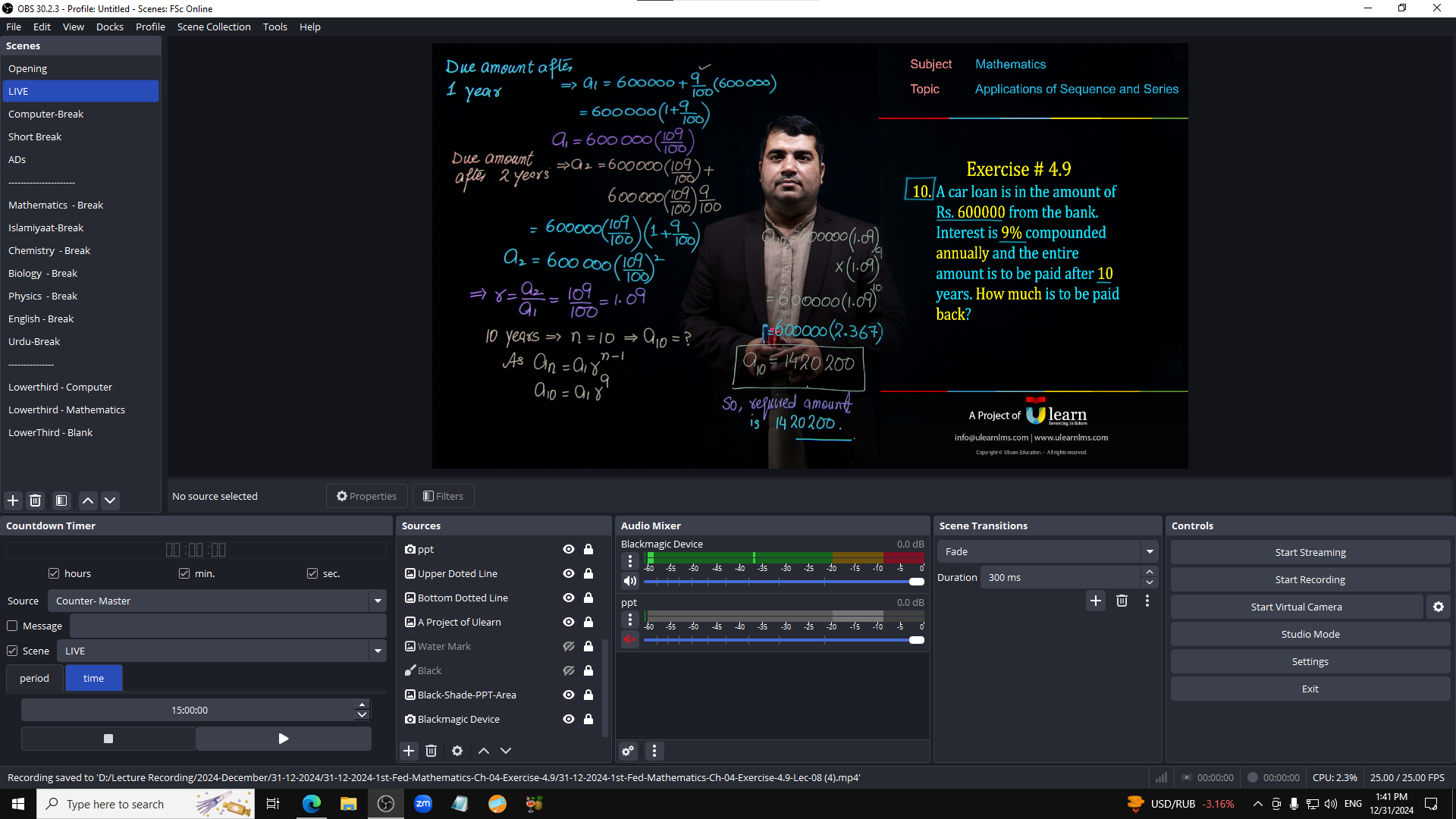This screenshot has width=1456, height=819.
Task: Add a new scene with plus icon
Action: click(13, 500)
